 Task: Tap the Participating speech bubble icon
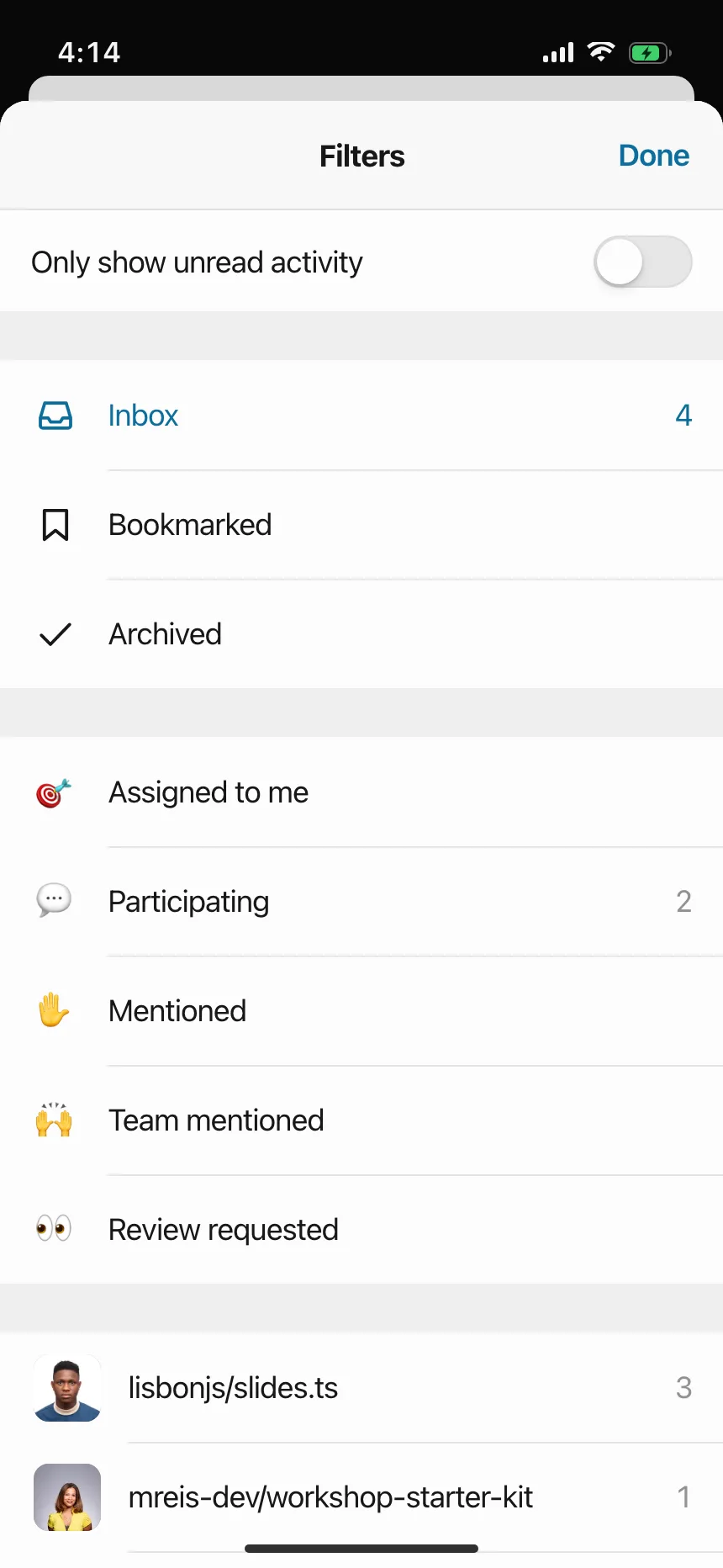[x=54, y=901]
